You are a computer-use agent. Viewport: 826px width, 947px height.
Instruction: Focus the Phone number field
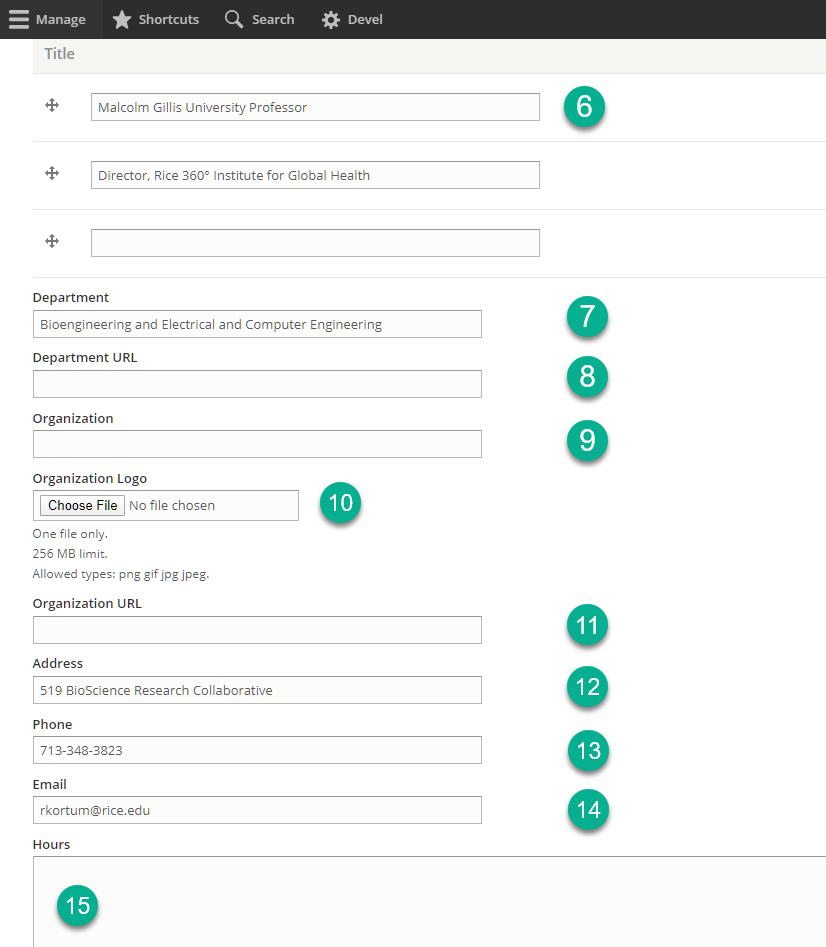pyautogui.click(x=257, y=750)
